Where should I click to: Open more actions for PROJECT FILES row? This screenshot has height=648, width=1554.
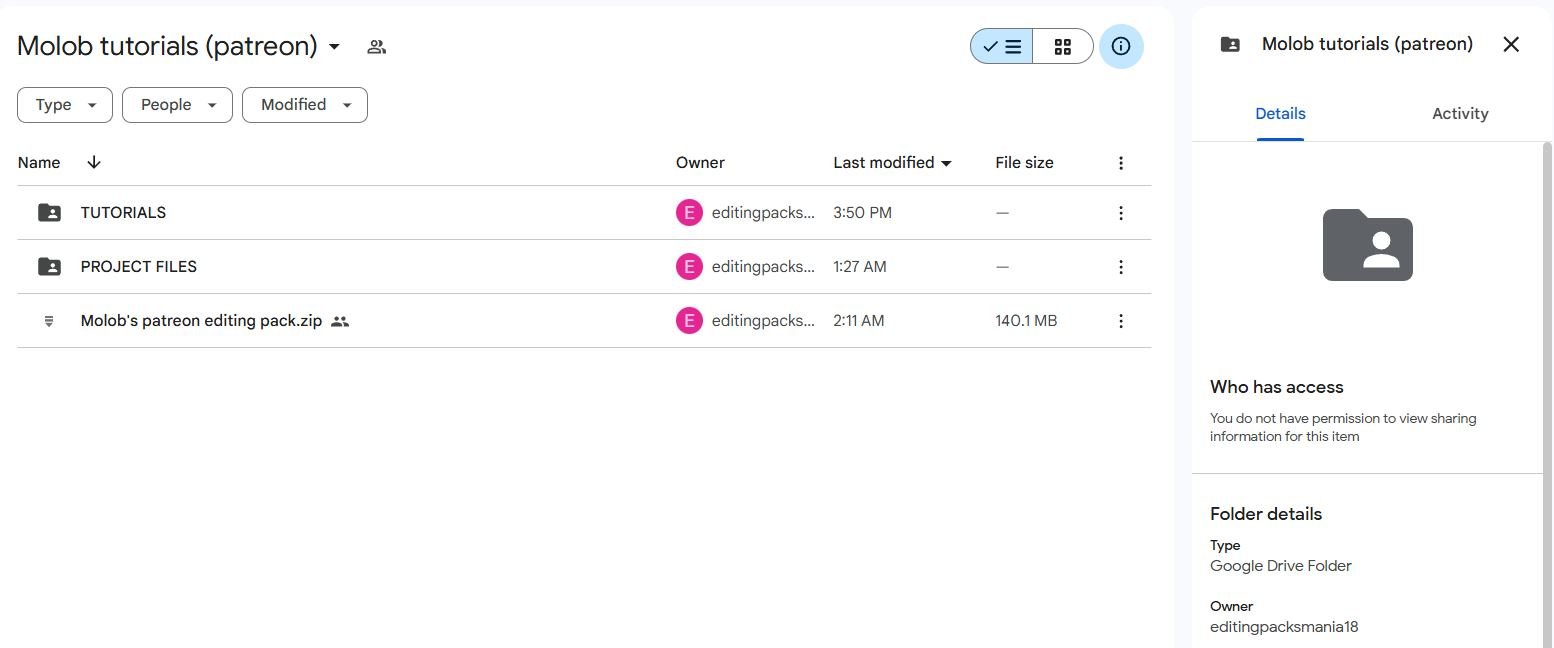pyautogui.click(x=1121, y=267)
